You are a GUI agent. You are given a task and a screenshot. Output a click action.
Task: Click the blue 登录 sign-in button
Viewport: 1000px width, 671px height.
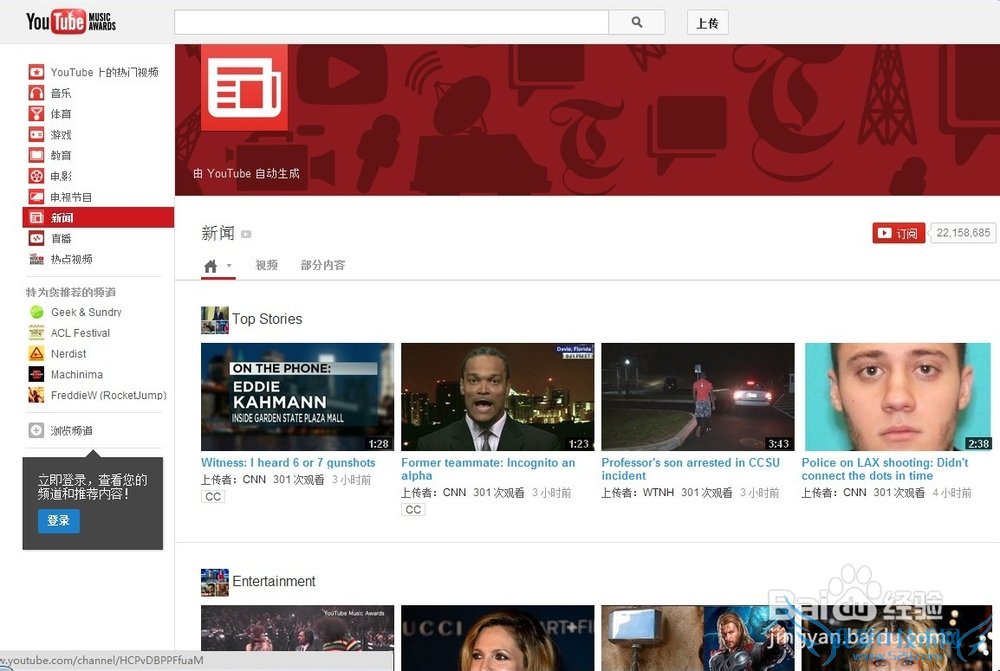[58, 520]
